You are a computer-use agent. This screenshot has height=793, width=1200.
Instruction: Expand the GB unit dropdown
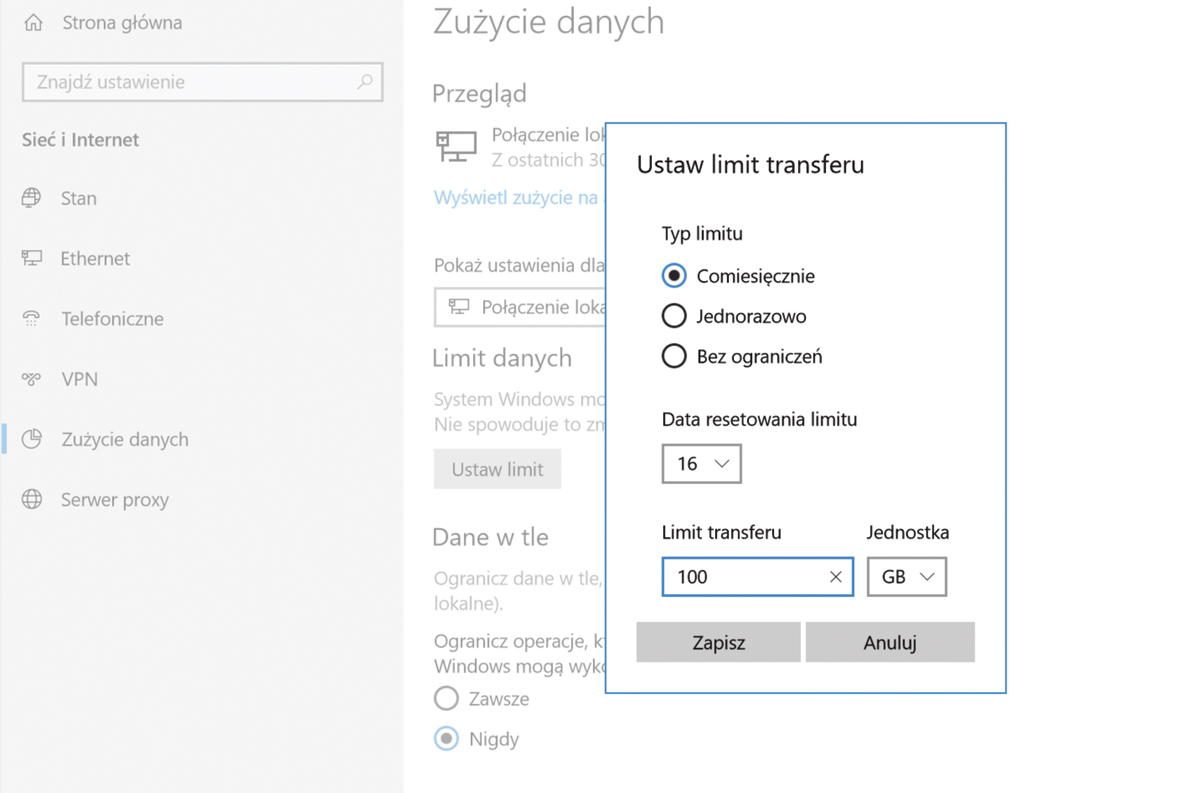click(906, 577)
